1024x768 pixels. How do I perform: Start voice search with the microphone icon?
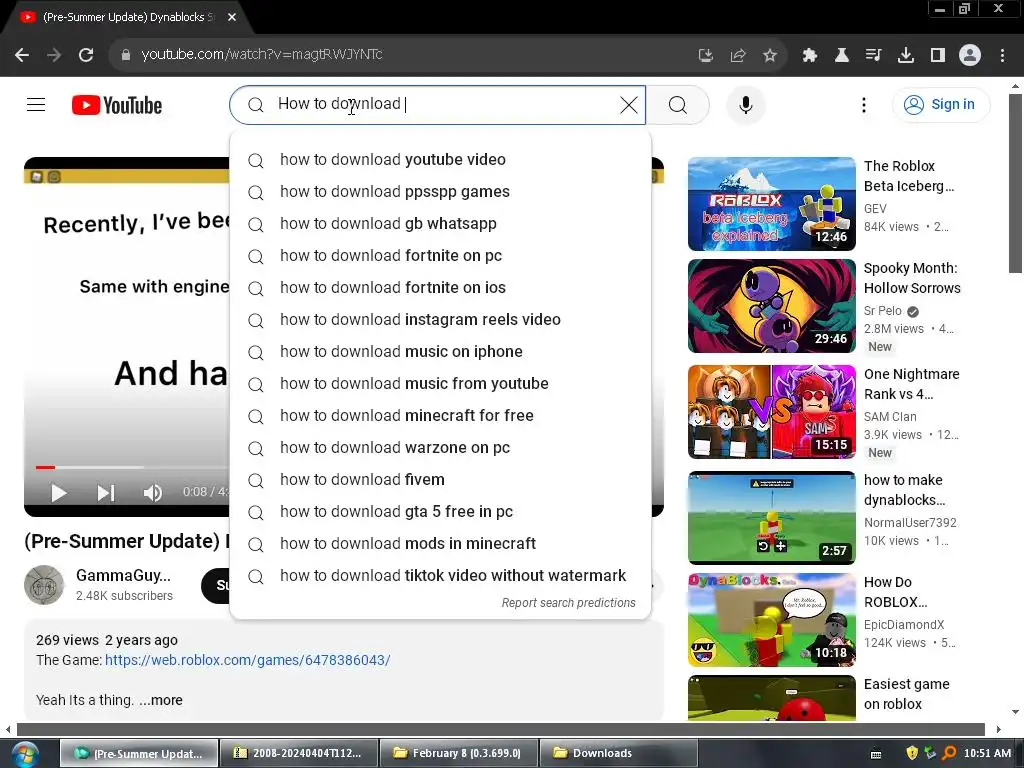point(746,104)
